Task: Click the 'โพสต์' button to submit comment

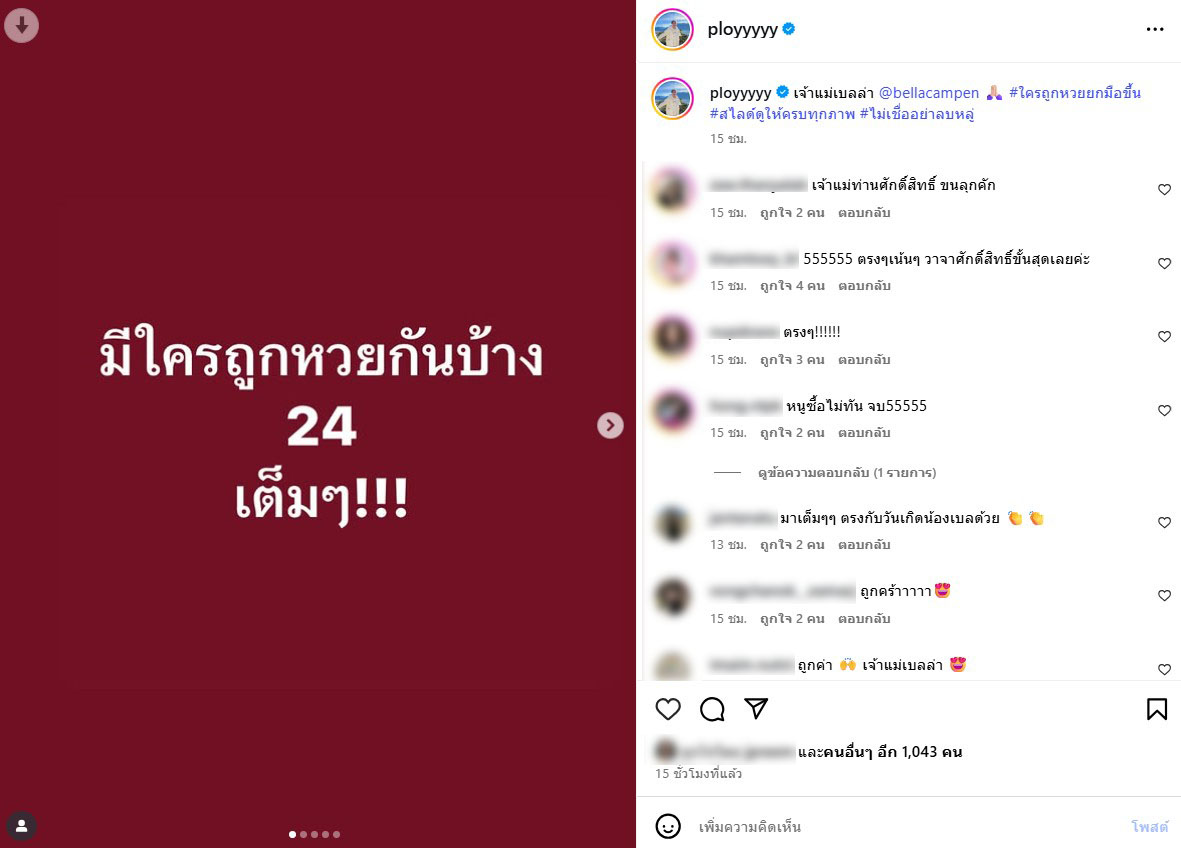Action: (x=1149, y=827)
